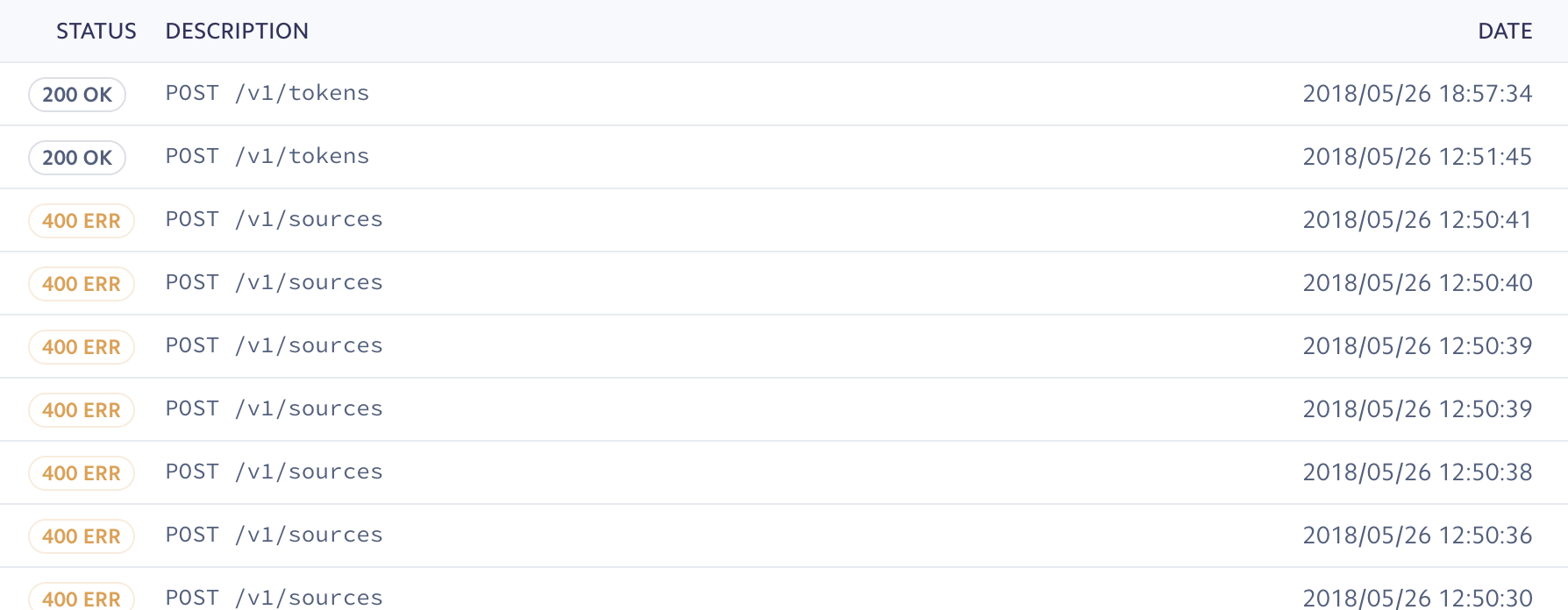
Task: Select the date 2018/05/26 12:50:30
Action: (x=1417, y=598)
